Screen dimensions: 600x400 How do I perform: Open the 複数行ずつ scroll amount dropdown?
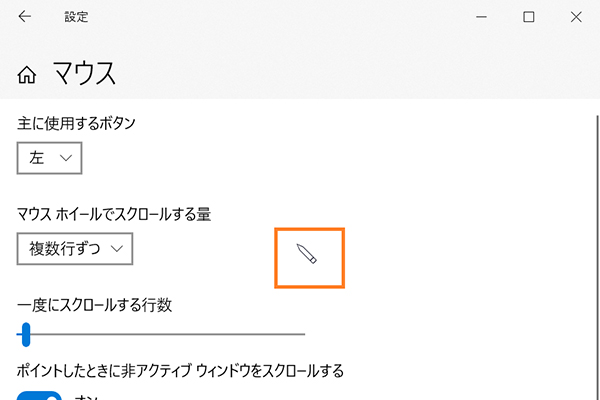click(x=75, y=248)
